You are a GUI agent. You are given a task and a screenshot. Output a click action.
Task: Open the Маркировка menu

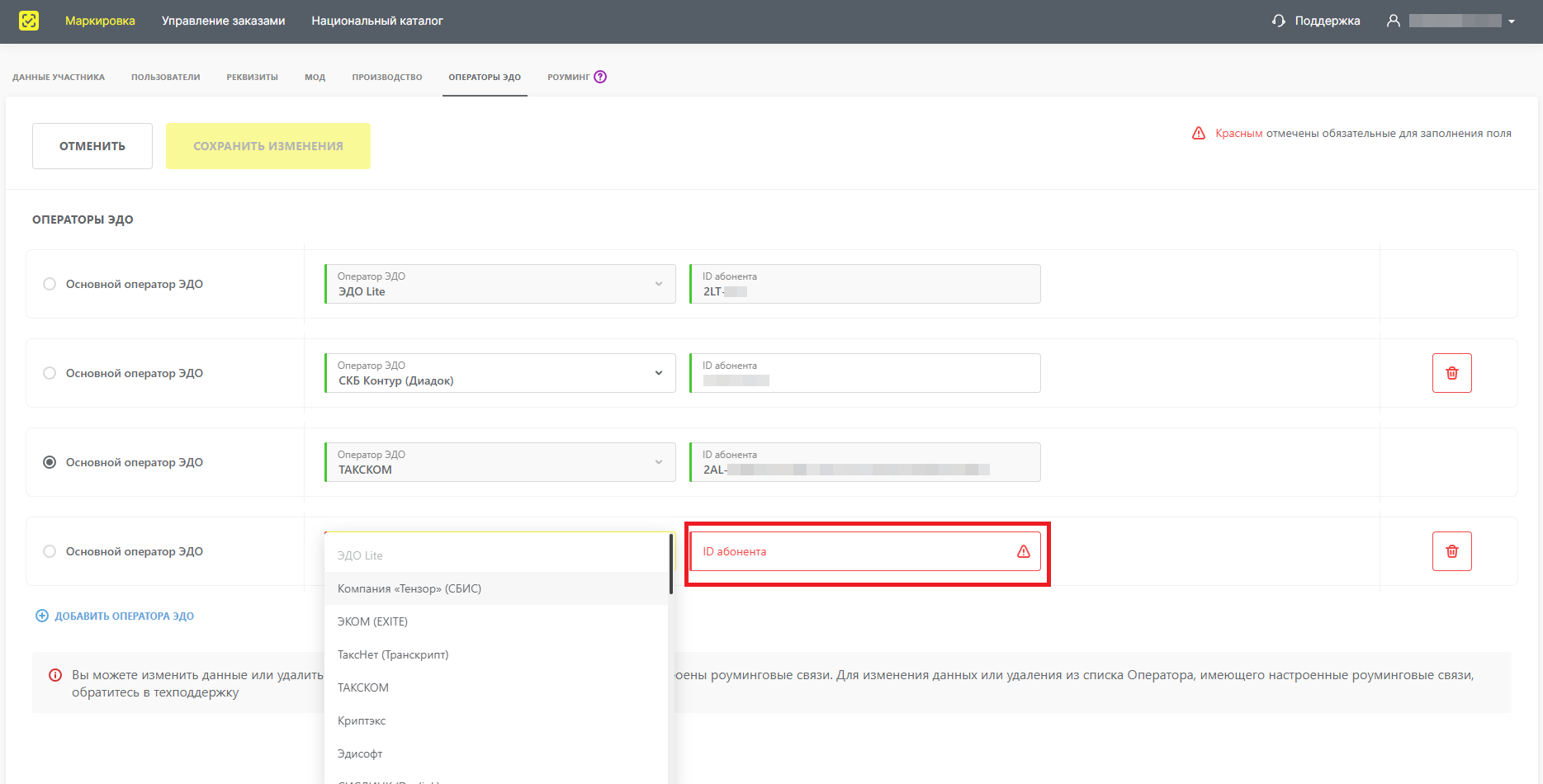pyautogui.click(x=100, y=21)
